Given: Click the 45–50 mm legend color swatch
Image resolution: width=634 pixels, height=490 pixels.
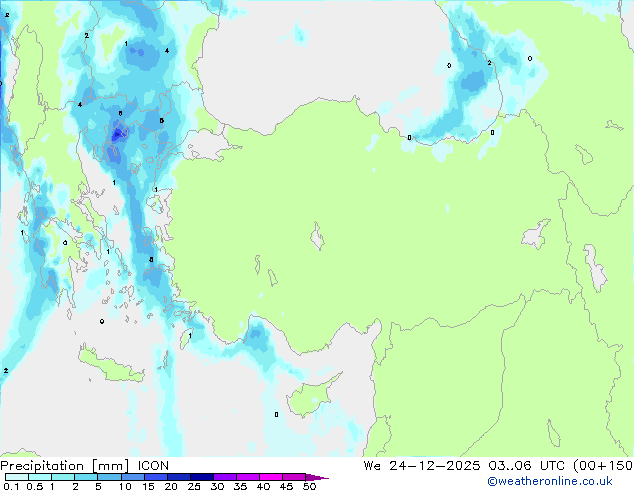Looking at the screenshot, I should 294,477.
